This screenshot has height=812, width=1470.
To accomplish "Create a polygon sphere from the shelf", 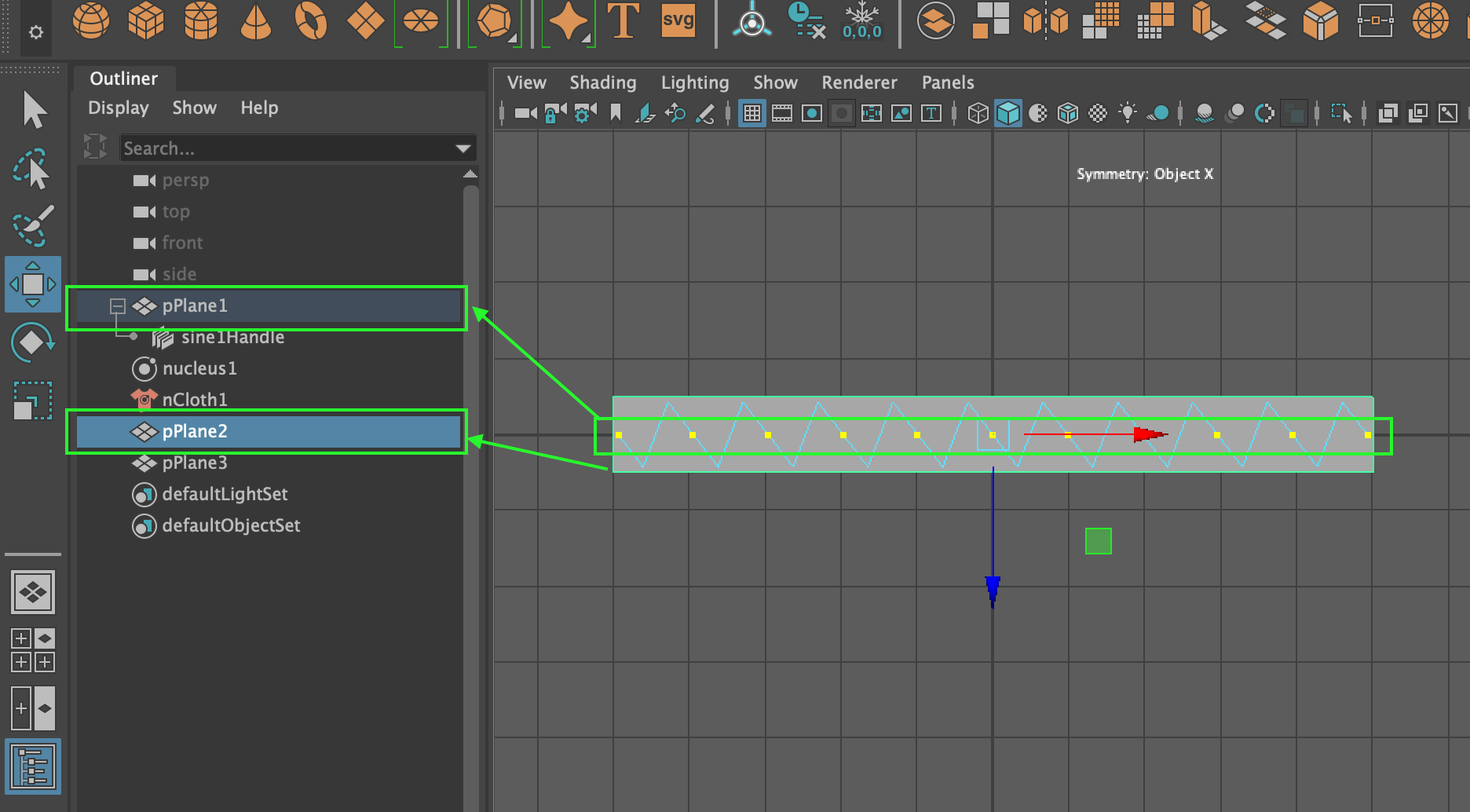I will 91,20.
